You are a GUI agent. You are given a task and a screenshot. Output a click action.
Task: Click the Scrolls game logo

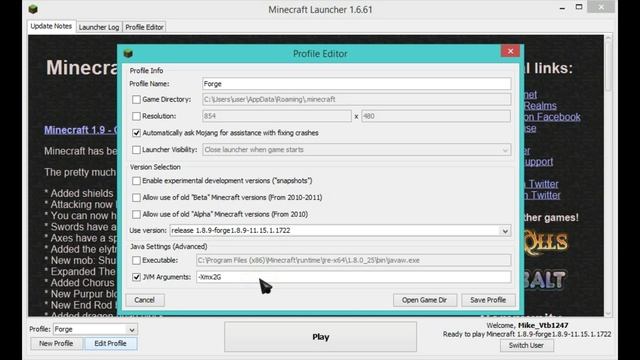(546, 242)
